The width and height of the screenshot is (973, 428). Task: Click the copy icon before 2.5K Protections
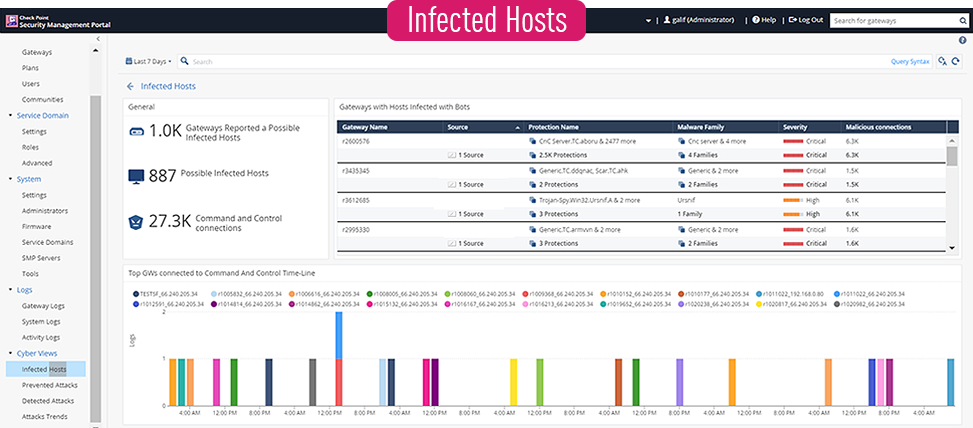click(x=532, y=155)
